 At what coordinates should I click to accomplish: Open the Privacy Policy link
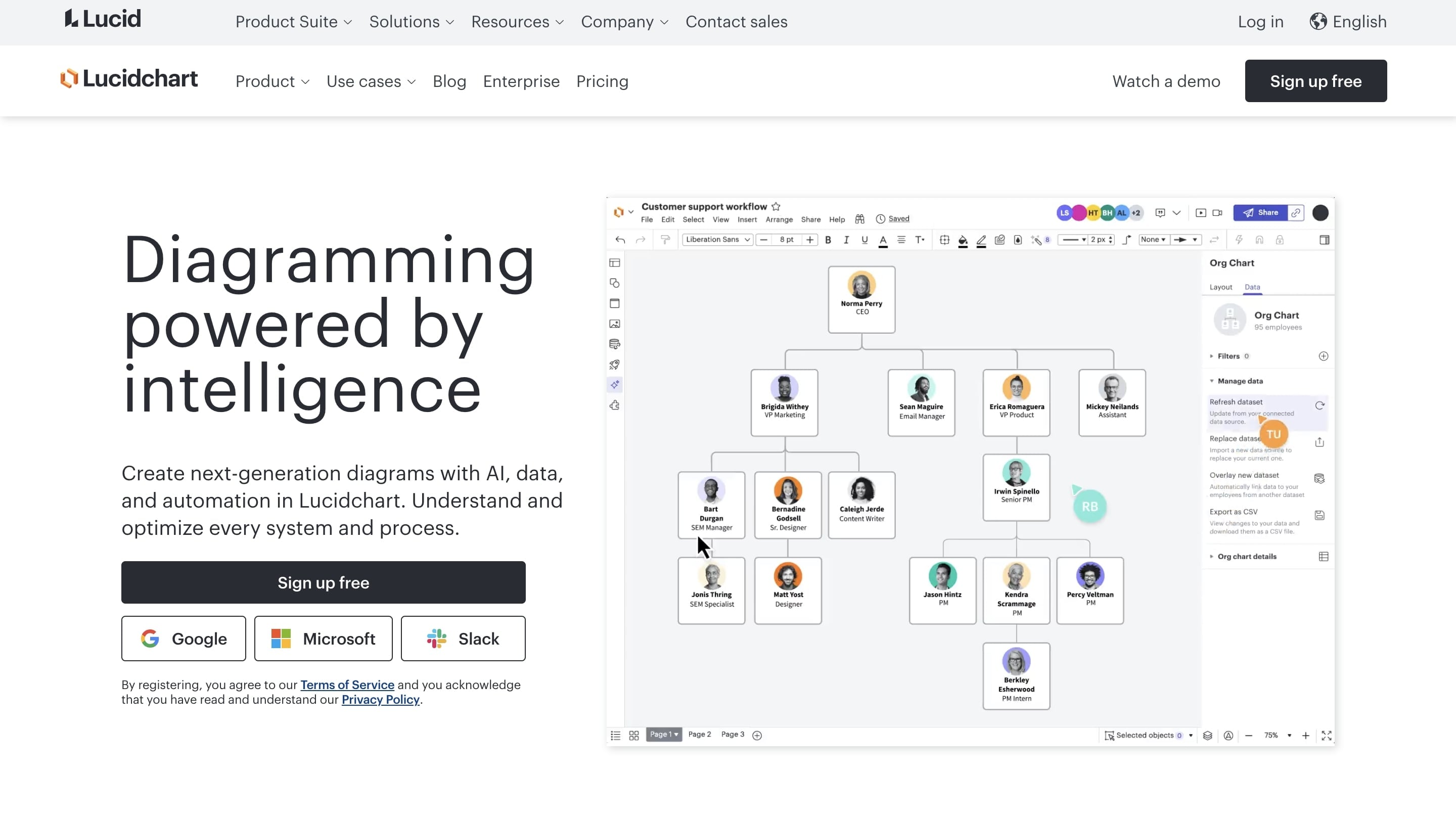[380, 700]
